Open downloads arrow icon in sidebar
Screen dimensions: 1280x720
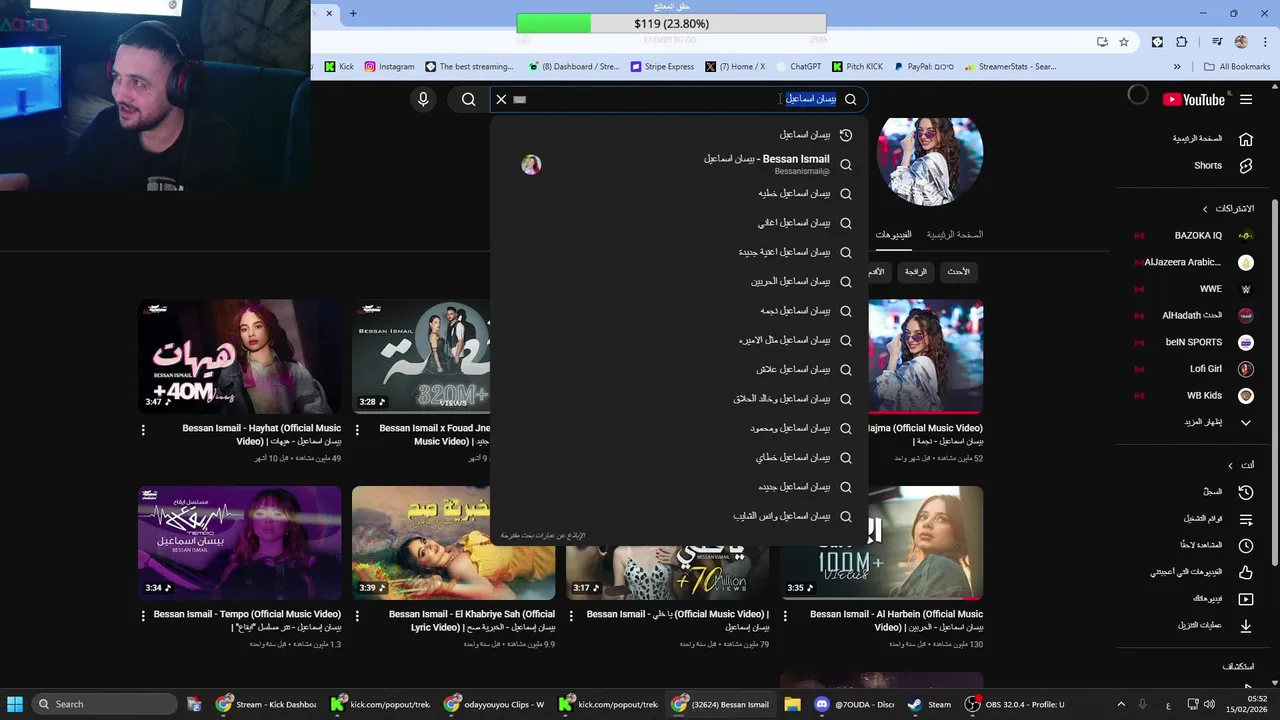[1246, 626]
